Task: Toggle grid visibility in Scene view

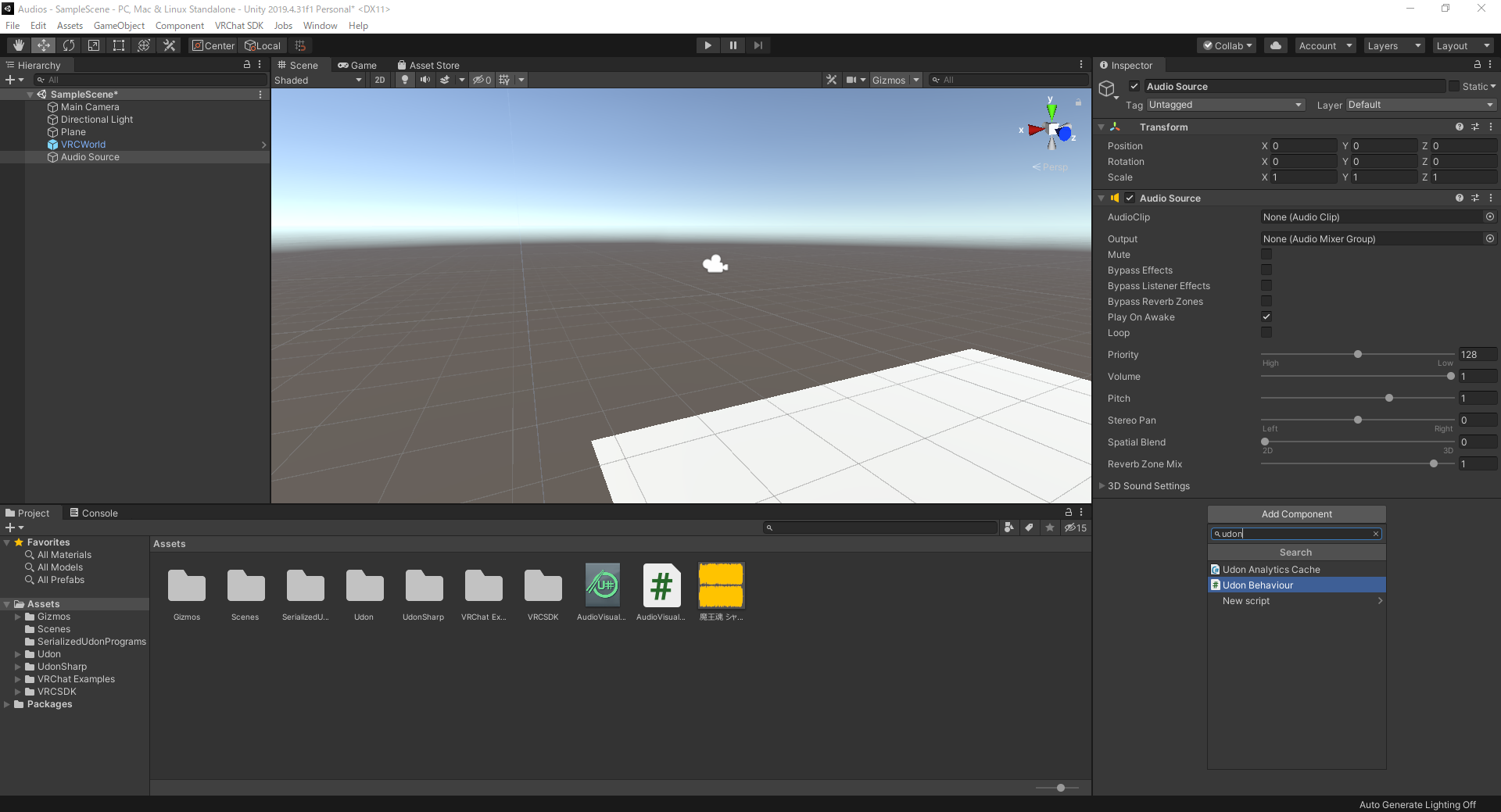Action: pos(504,80)
